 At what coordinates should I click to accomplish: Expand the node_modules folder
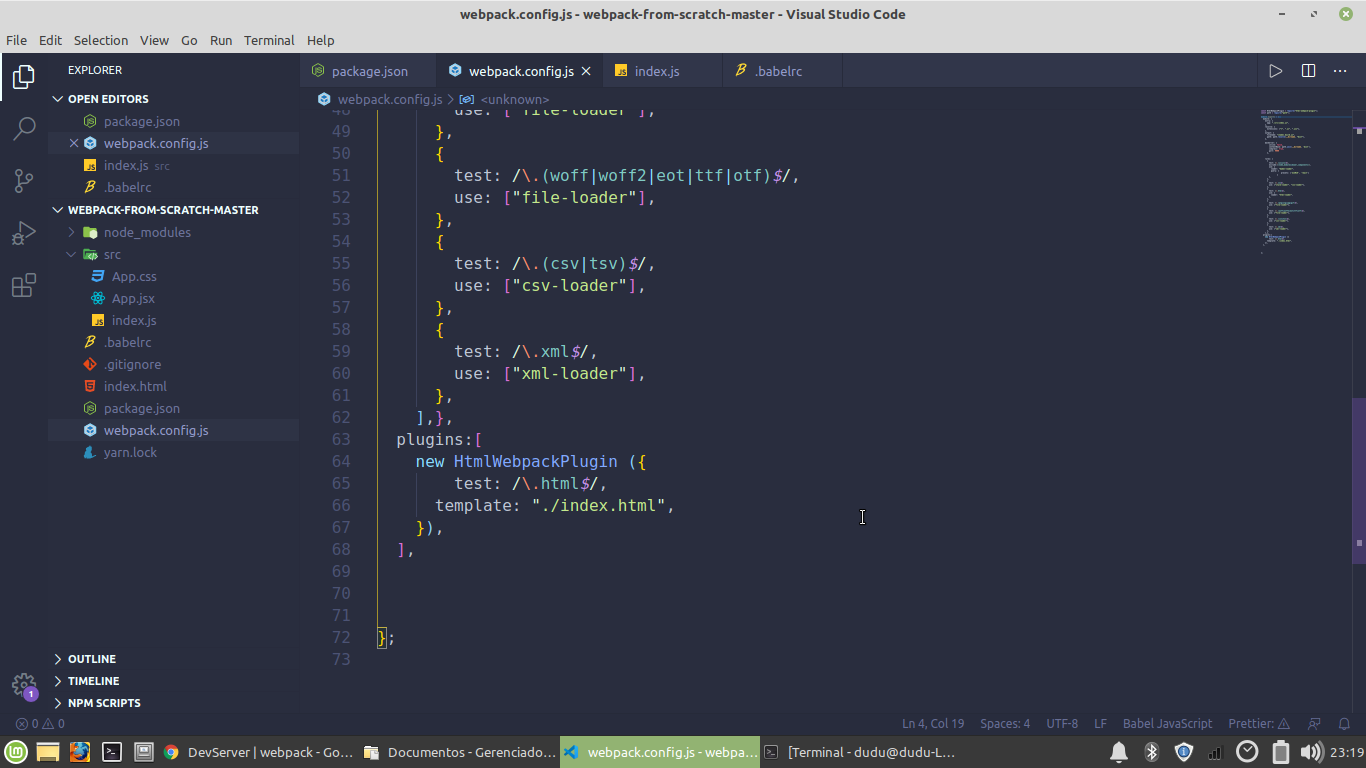tap(173, 232)
